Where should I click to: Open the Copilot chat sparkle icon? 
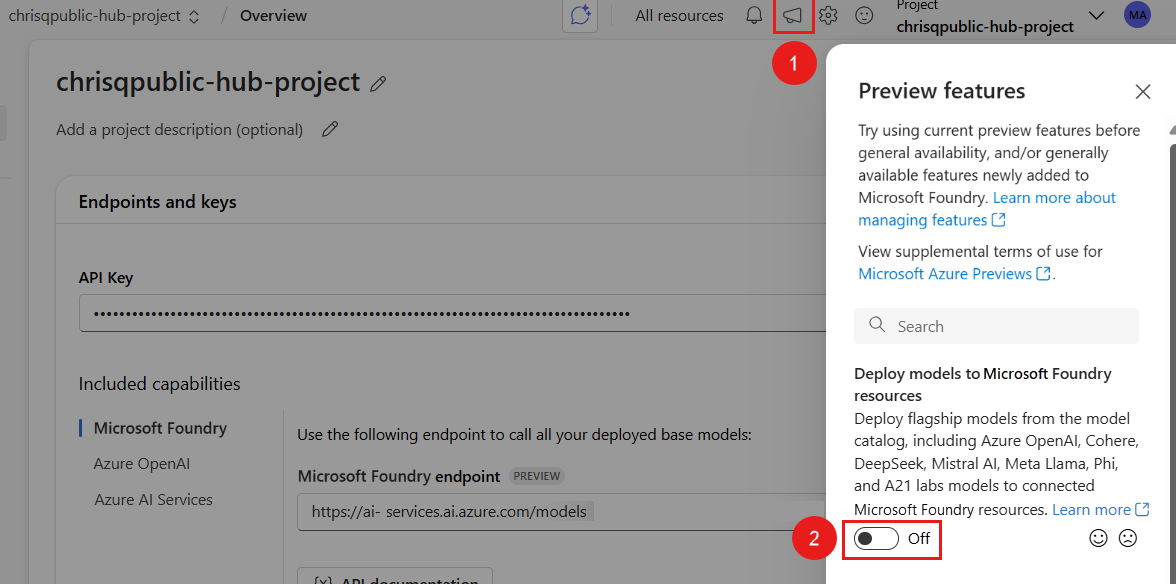coord(580,16)
